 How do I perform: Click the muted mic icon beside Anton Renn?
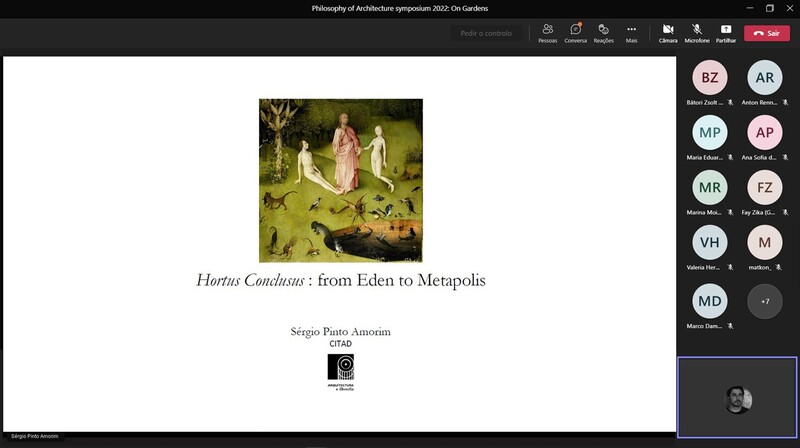(786, 103)
